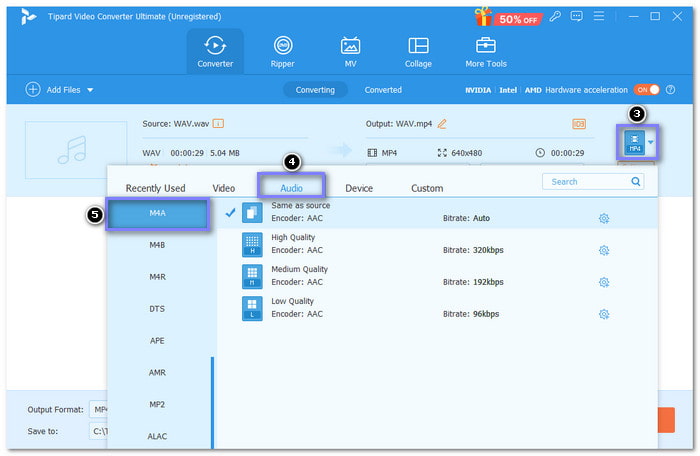The width and height of the screenshot is (700, 456).
Task: Click Medium Quality preset icon
Action: 252,276
